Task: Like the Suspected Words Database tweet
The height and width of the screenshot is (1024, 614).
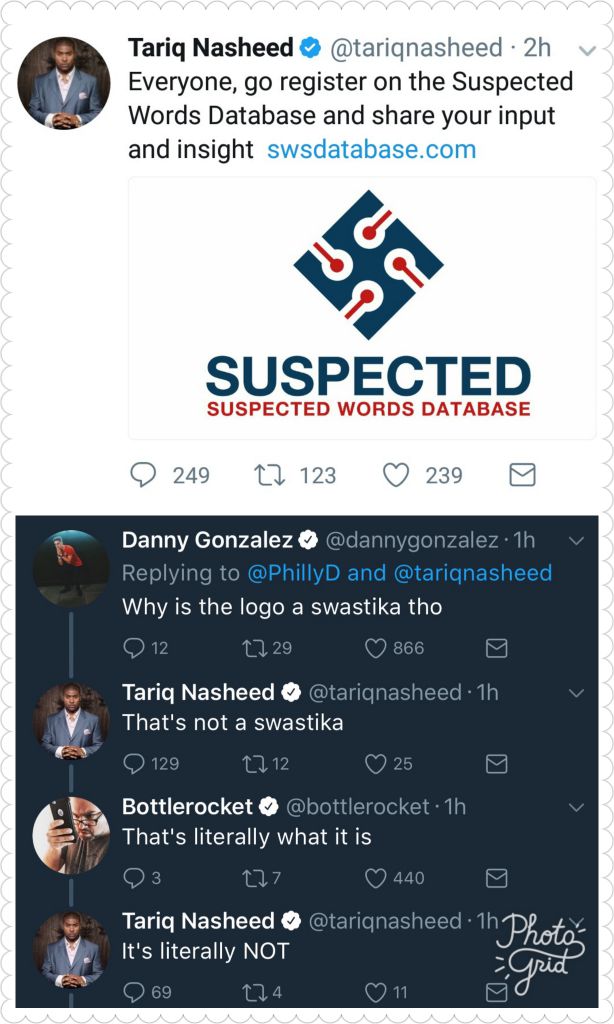Action: tap(396, 474)
